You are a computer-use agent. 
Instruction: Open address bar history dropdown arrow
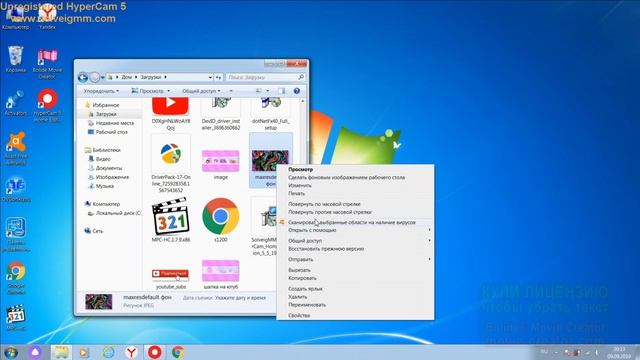(x=210, y=77)
